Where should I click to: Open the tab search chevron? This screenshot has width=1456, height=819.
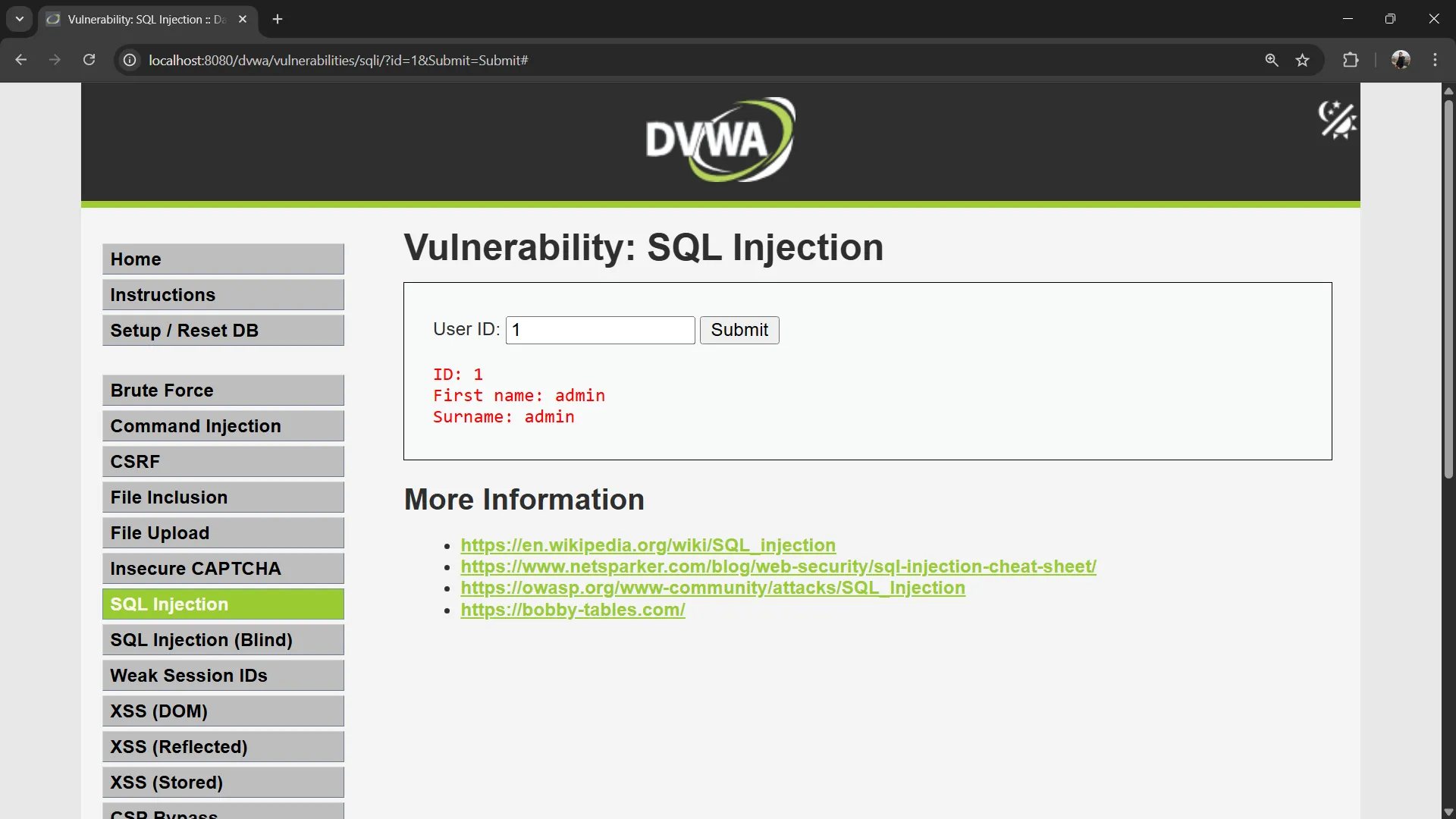(19, 19)
